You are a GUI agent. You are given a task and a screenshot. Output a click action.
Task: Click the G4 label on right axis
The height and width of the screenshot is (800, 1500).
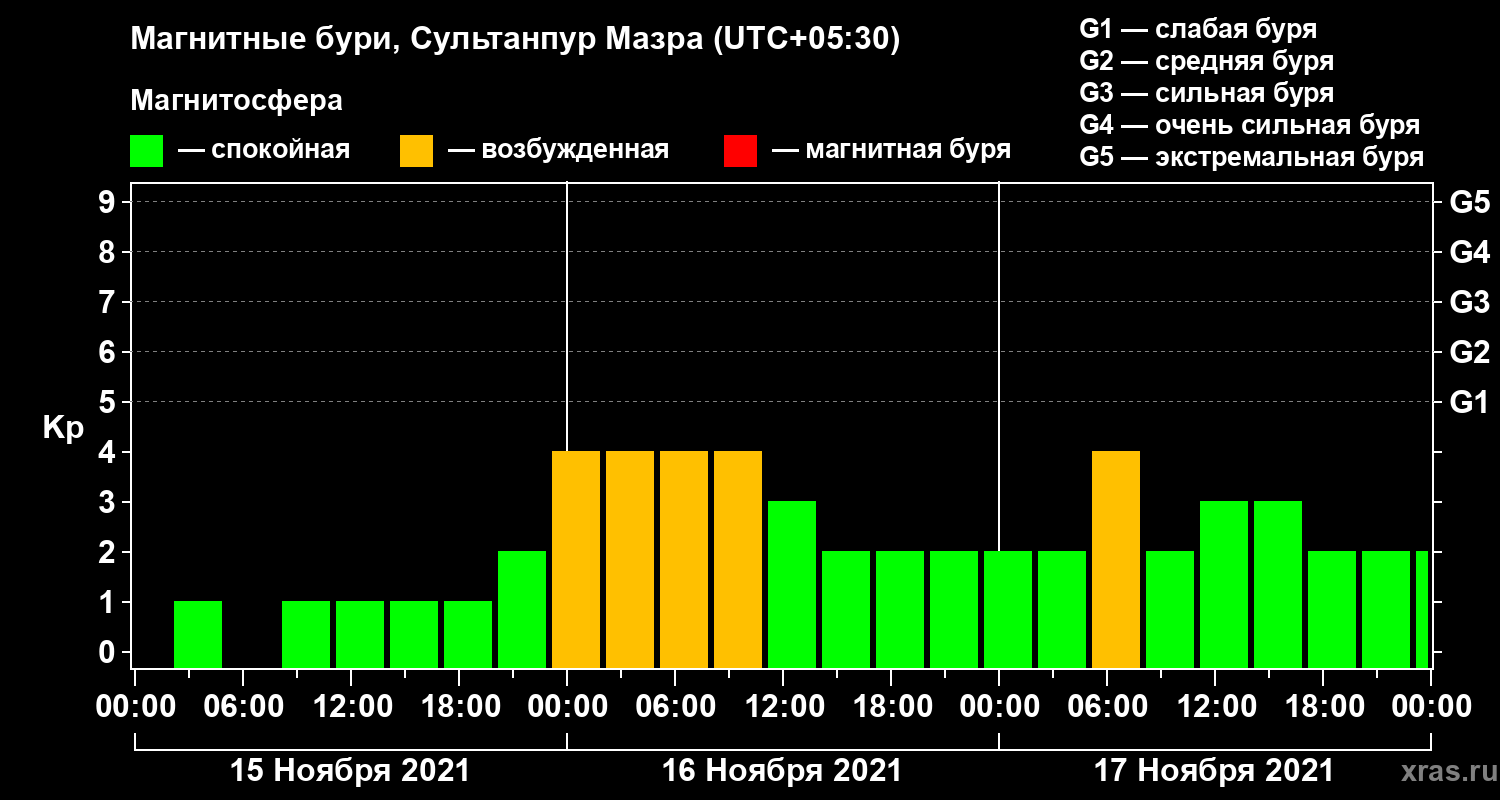[x=1469, y=252]
